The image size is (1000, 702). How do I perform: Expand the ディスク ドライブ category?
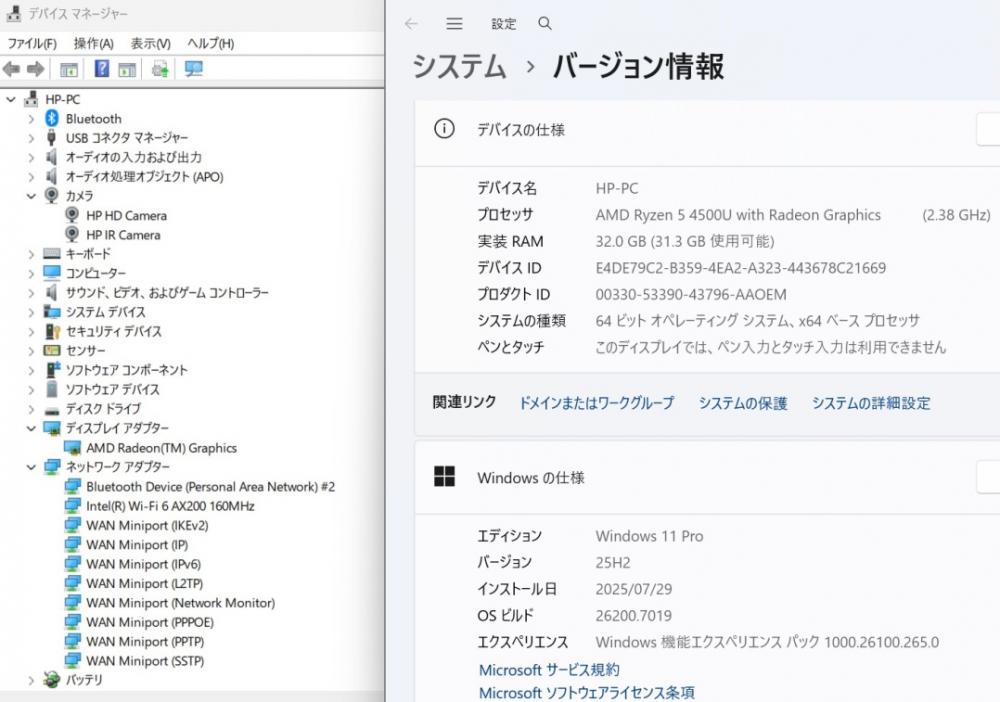point(31,409)
